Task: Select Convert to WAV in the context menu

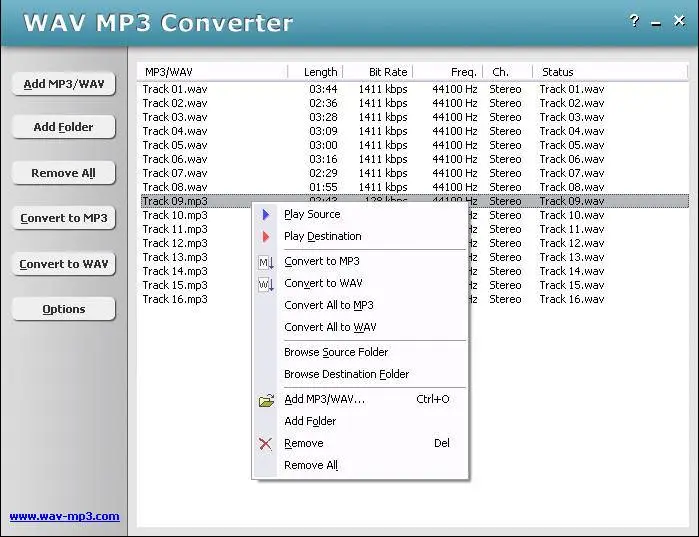Action: [x=360, y=283]
